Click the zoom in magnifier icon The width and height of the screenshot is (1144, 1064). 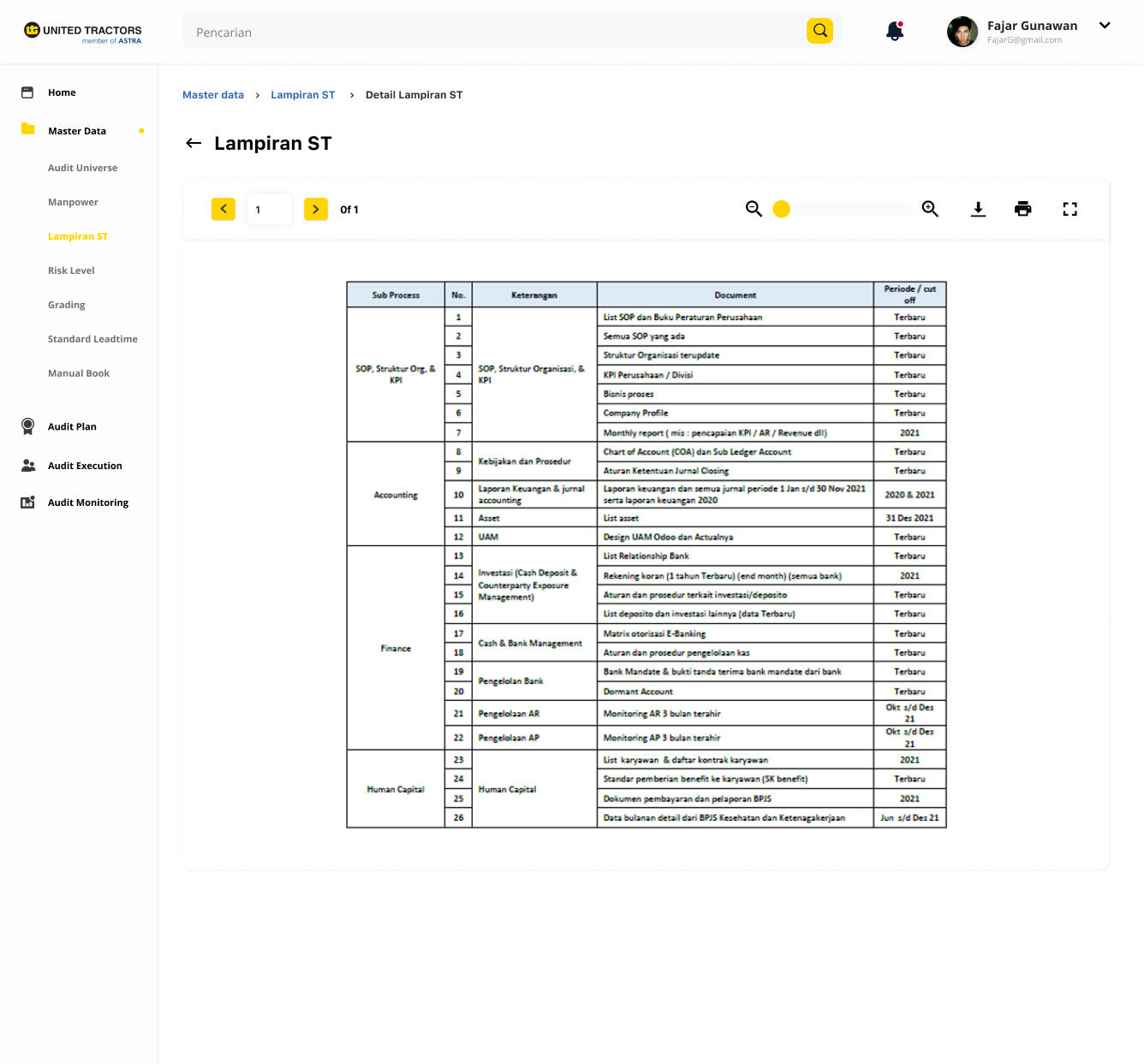930,209
